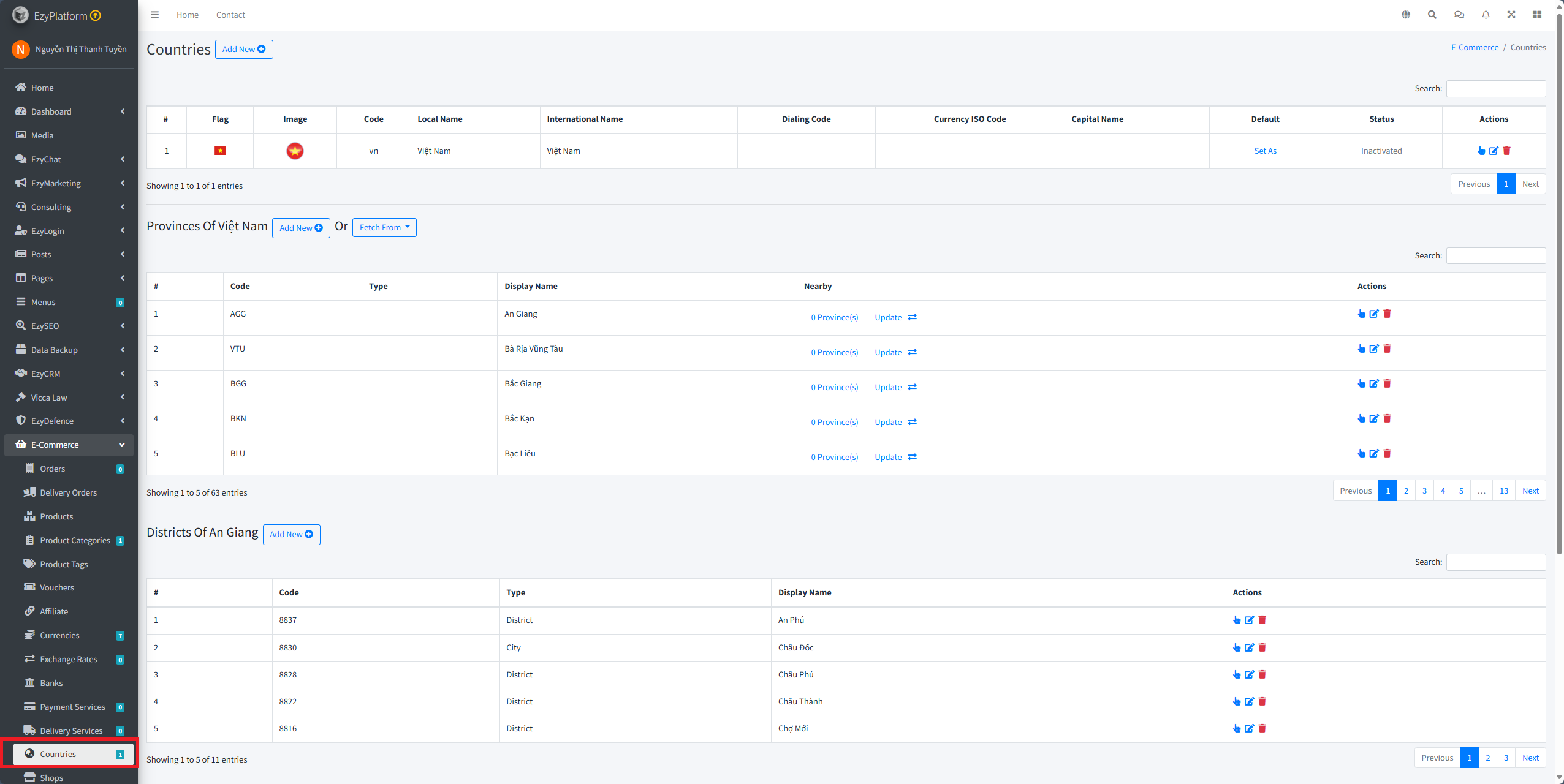Collapse the E-Commerce sidebar menu
This screenshot has height=784, width=1564.
point(69,445)
